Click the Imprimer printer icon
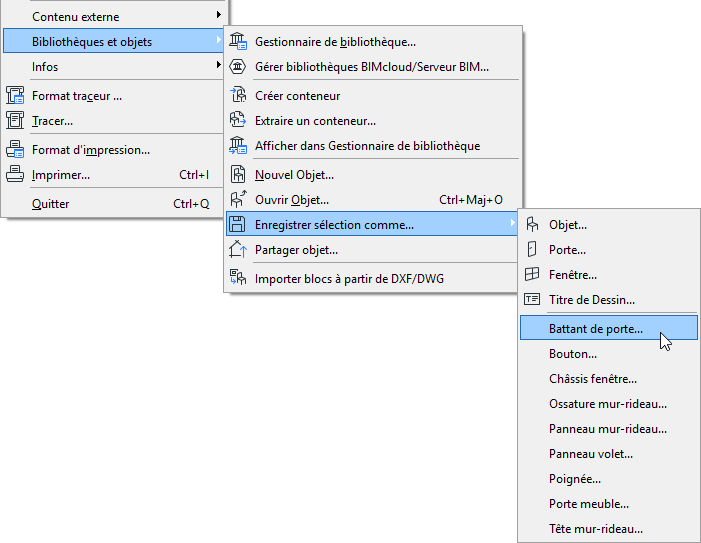The height and width of the screenshot is (543, 701). pos(15,175)
